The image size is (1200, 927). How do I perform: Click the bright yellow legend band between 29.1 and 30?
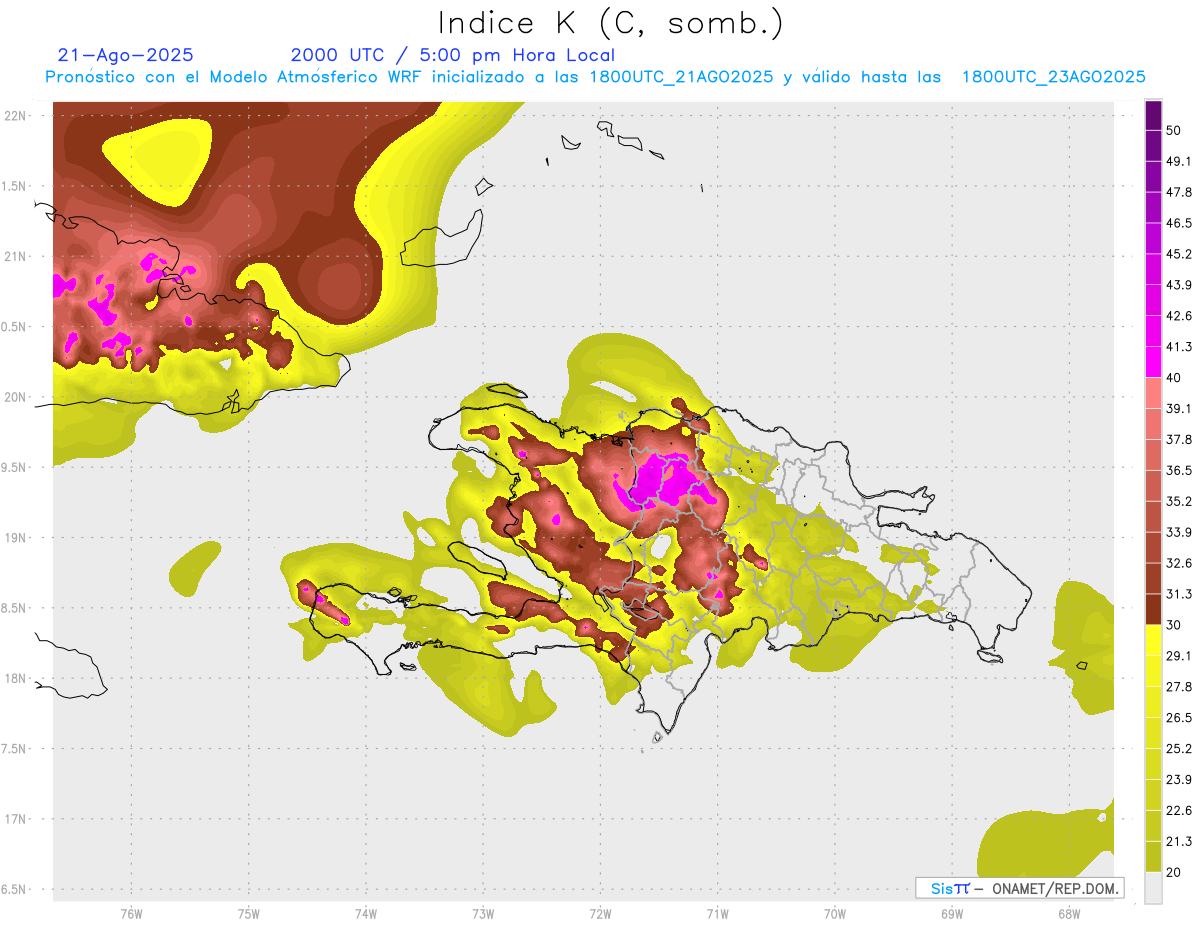pos(1154,640)
